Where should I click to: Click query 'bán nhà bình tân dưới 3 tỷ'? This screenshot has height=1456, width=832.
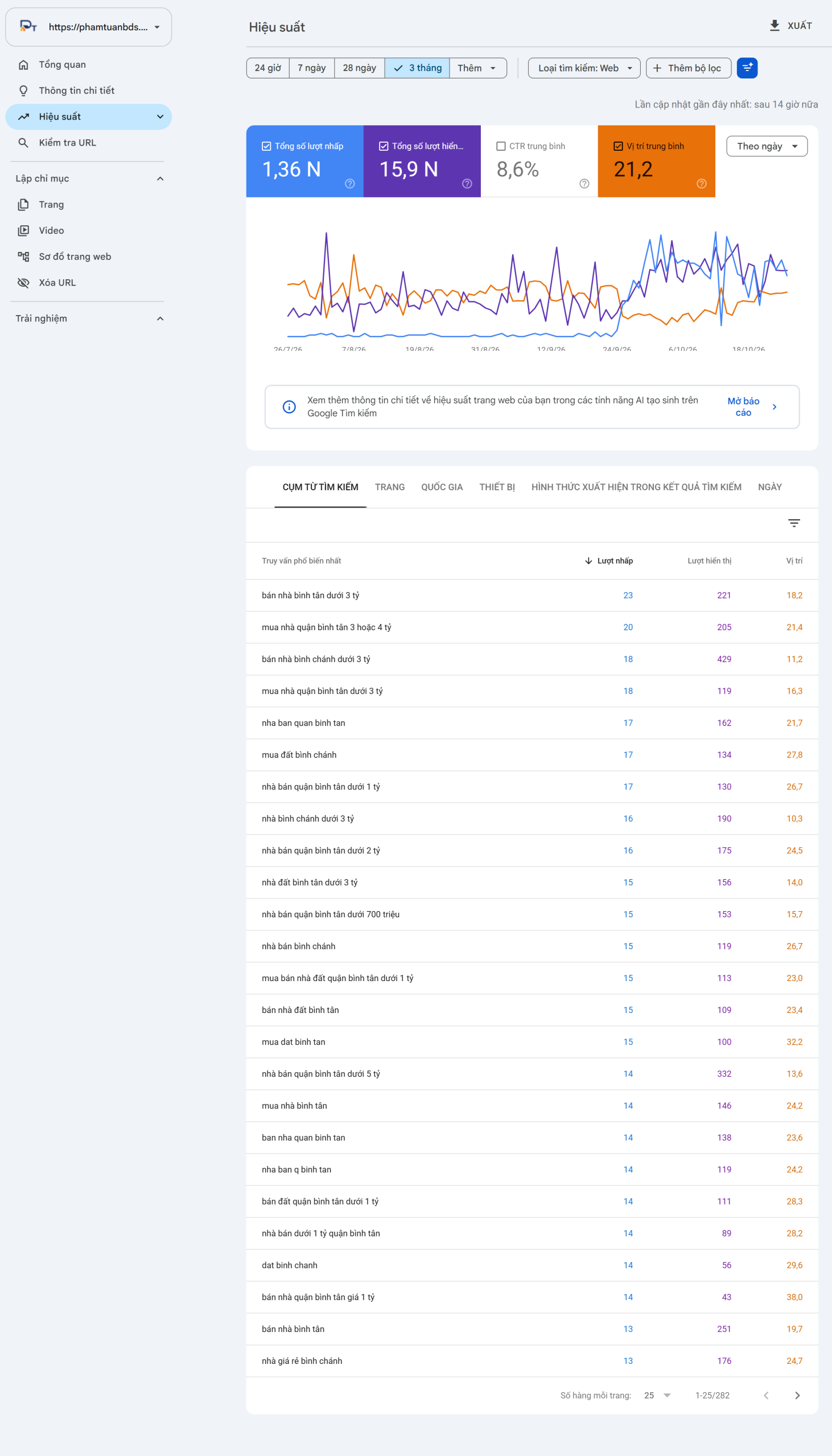[310, 595]
